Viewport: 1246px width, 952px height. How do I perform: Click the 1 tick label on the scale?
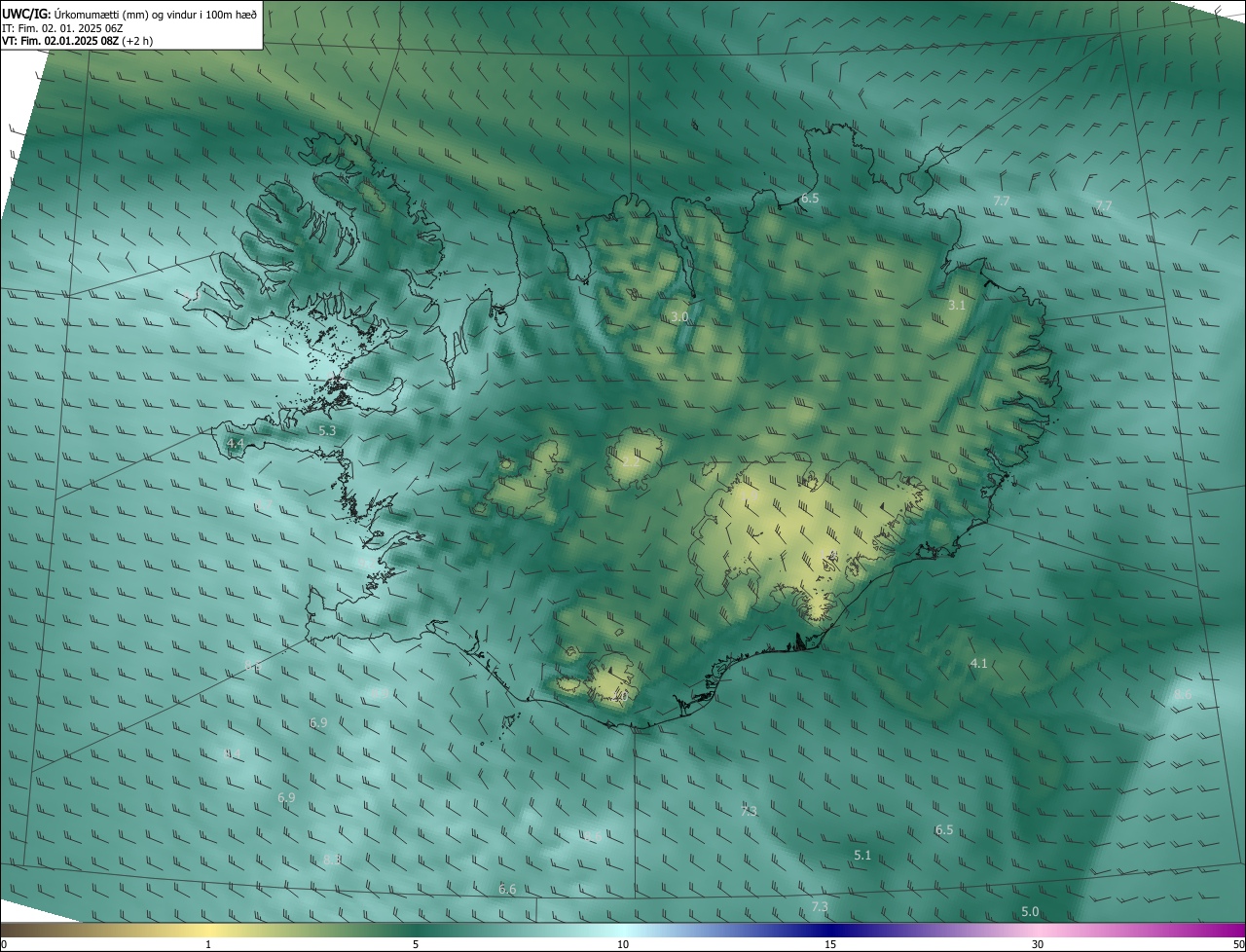coord(208,945)
